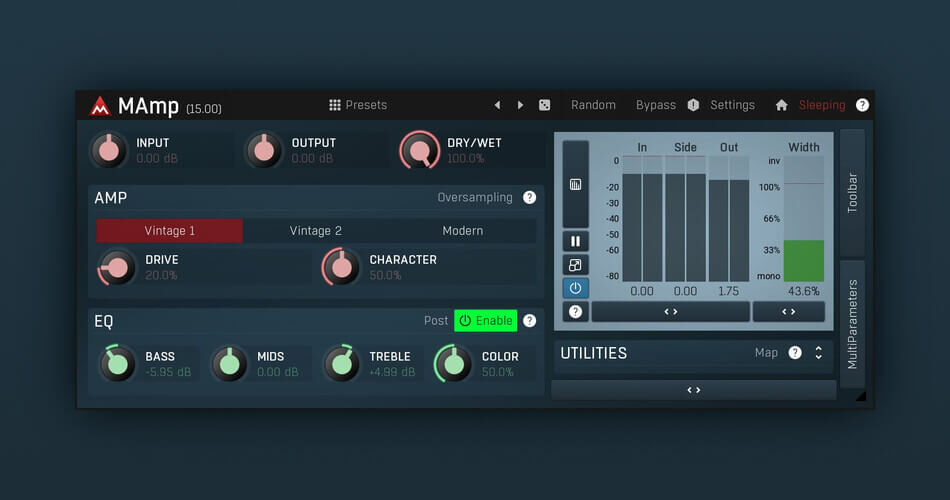Open the meter popup window icon

click(x=575, y=265)
